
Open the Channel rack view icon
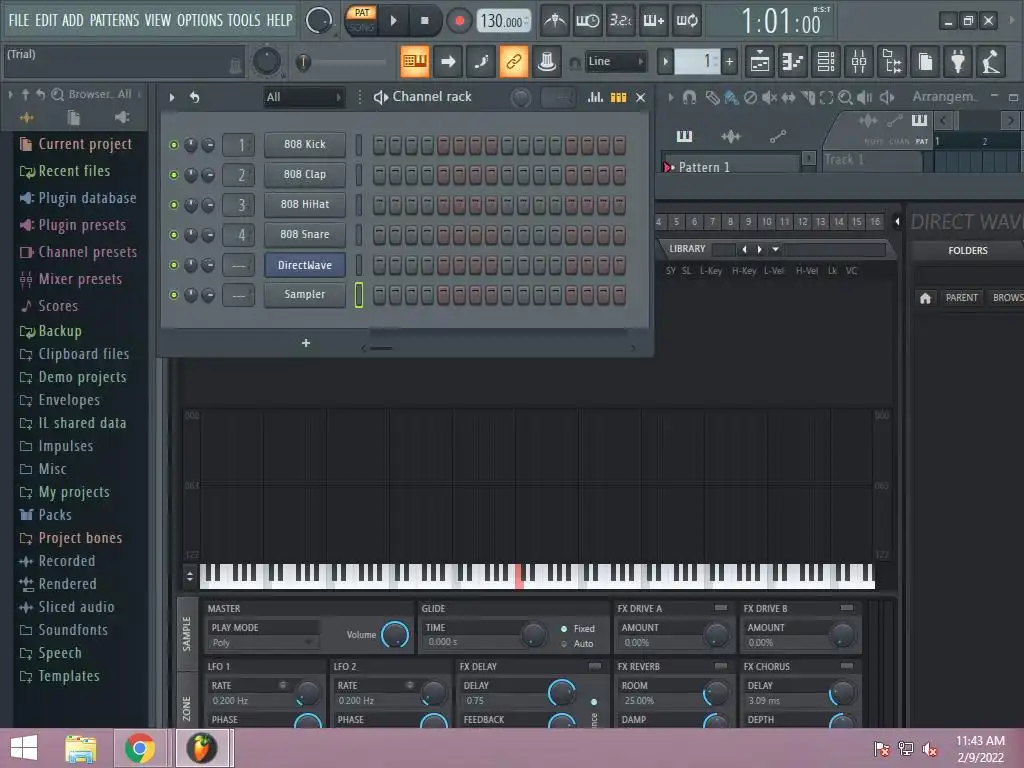[x=826, y=62]
